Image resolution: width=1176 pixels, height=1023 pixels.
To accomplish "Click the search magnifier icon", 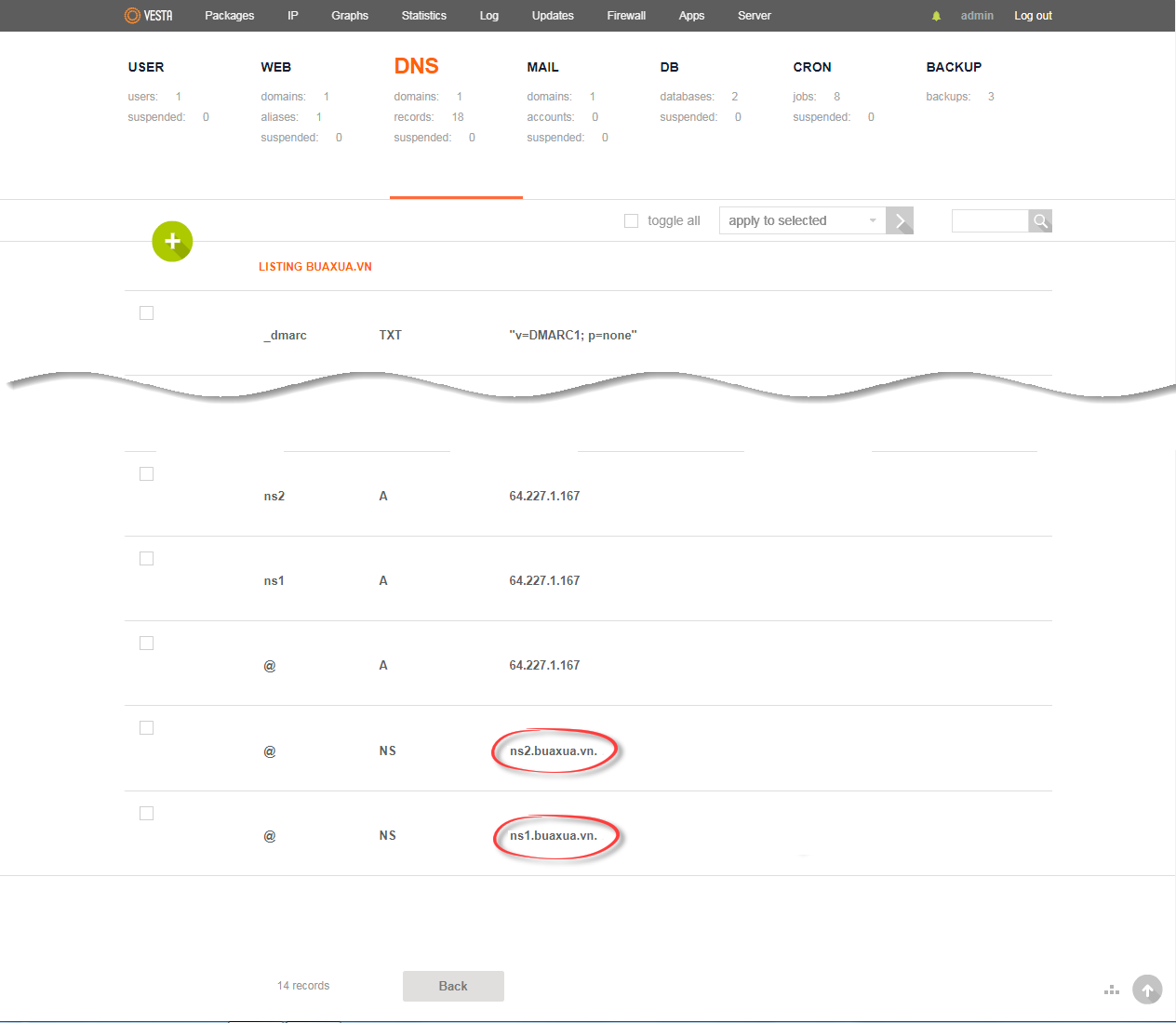I will (x=1040, y=221).
